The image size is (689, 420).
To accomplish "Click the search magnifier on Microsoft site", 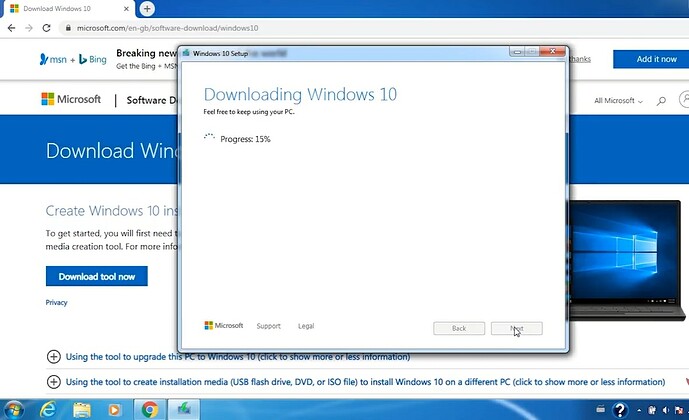I will [x=661, y=101].
